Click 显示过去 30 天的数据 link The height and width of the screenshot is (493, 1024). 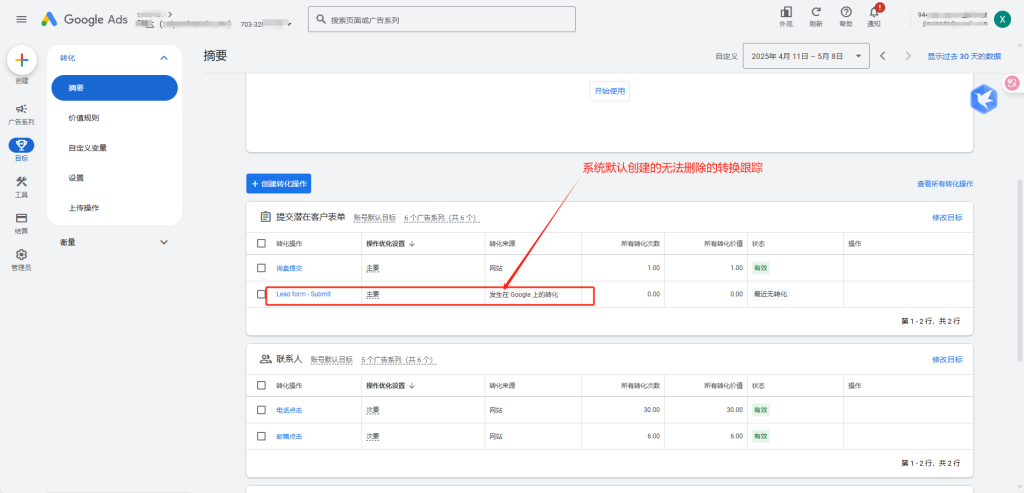pos(964,56)
